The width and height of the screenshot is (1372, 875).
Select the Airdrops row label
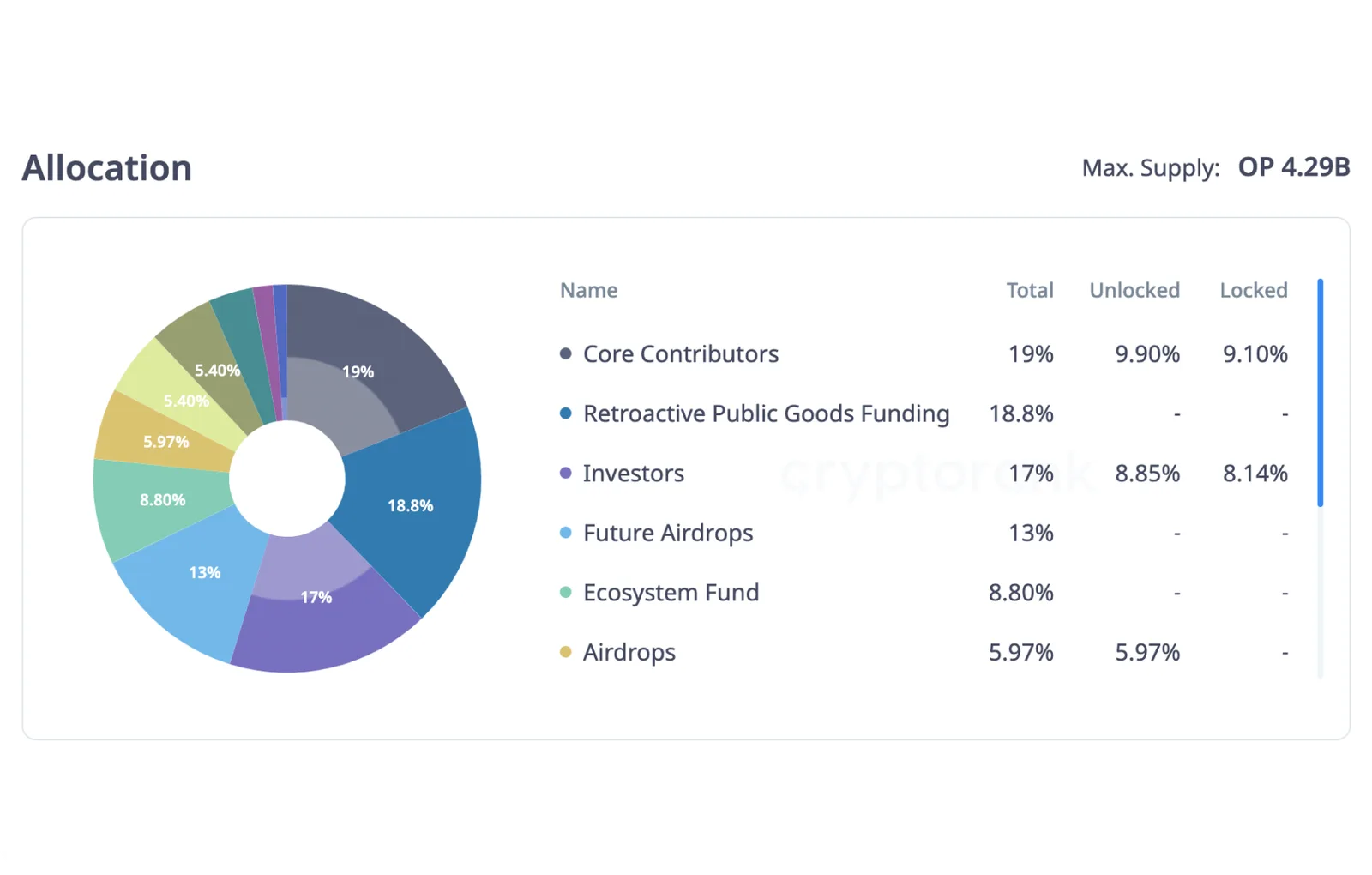click(629, 652)
